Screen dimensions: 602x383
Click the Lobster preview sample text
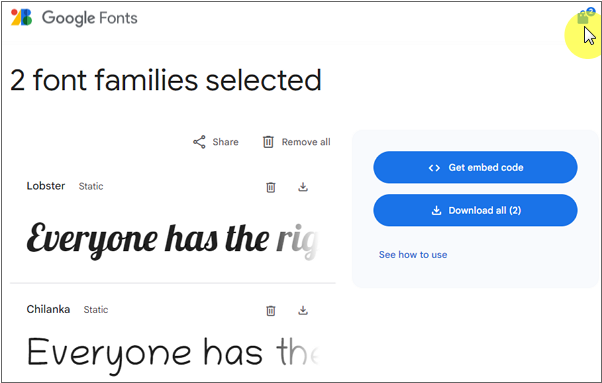click(x=172, y=240)
